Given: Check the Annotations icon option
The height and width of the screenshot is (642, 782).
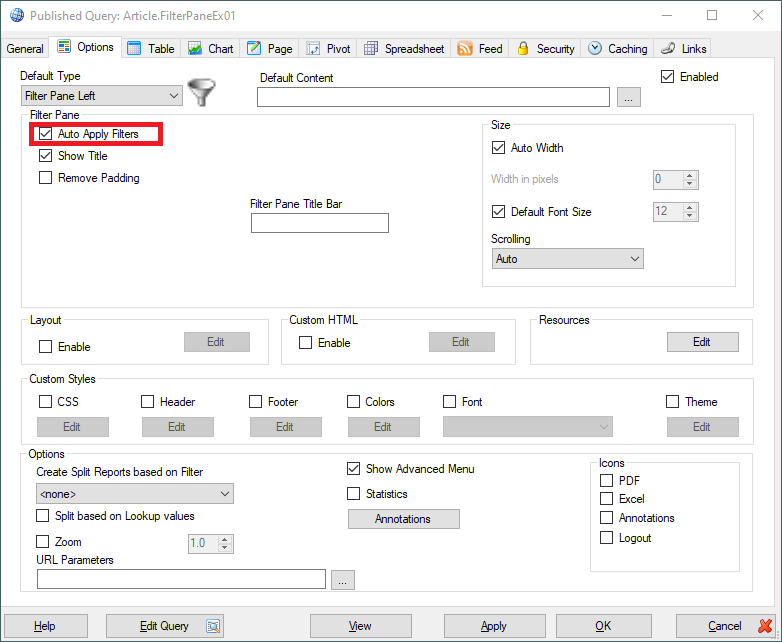Looking at the screenshot, I should 606,517.
